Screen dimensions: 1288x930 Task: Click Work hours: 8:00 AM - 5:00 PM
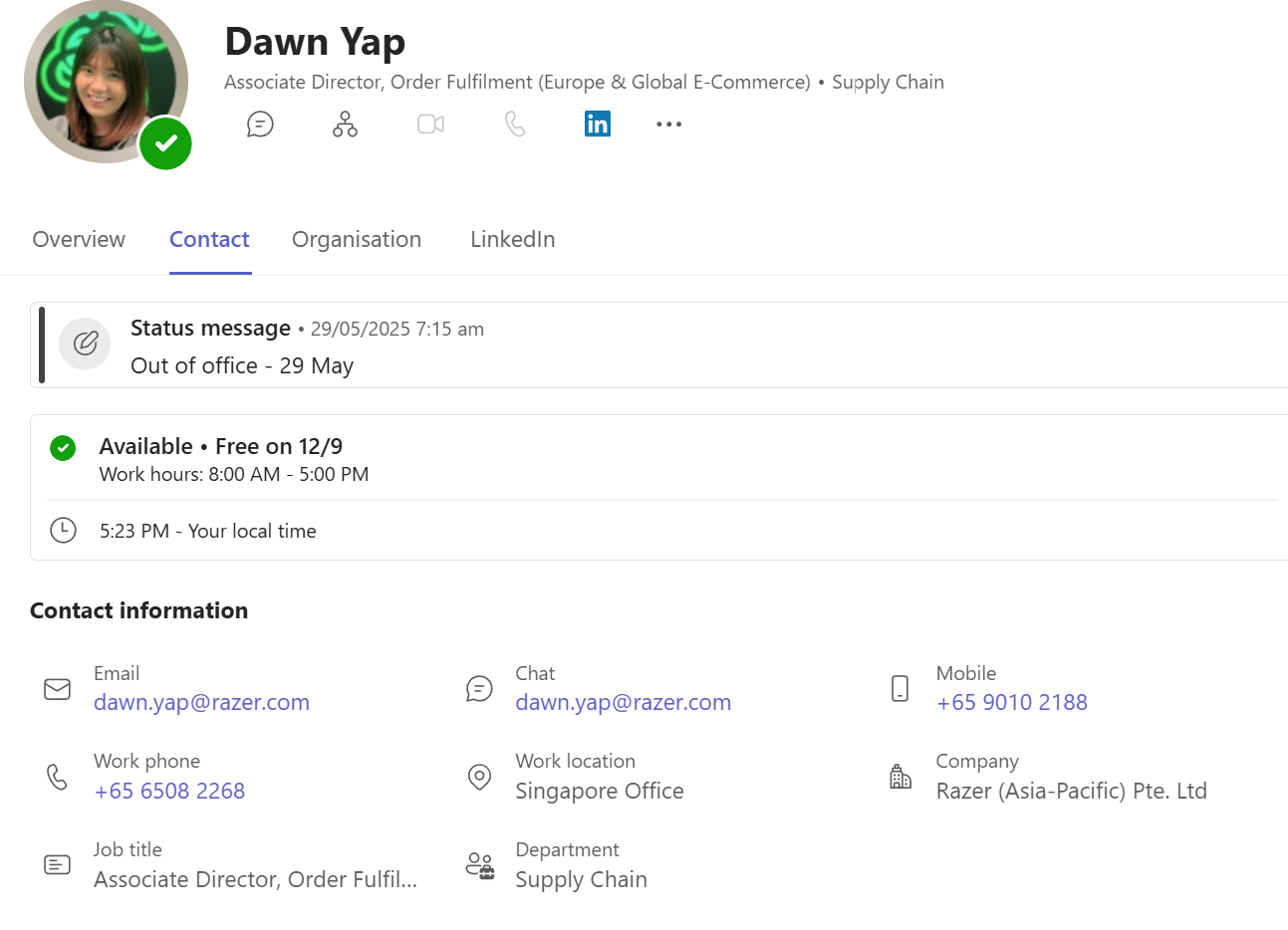234,475
